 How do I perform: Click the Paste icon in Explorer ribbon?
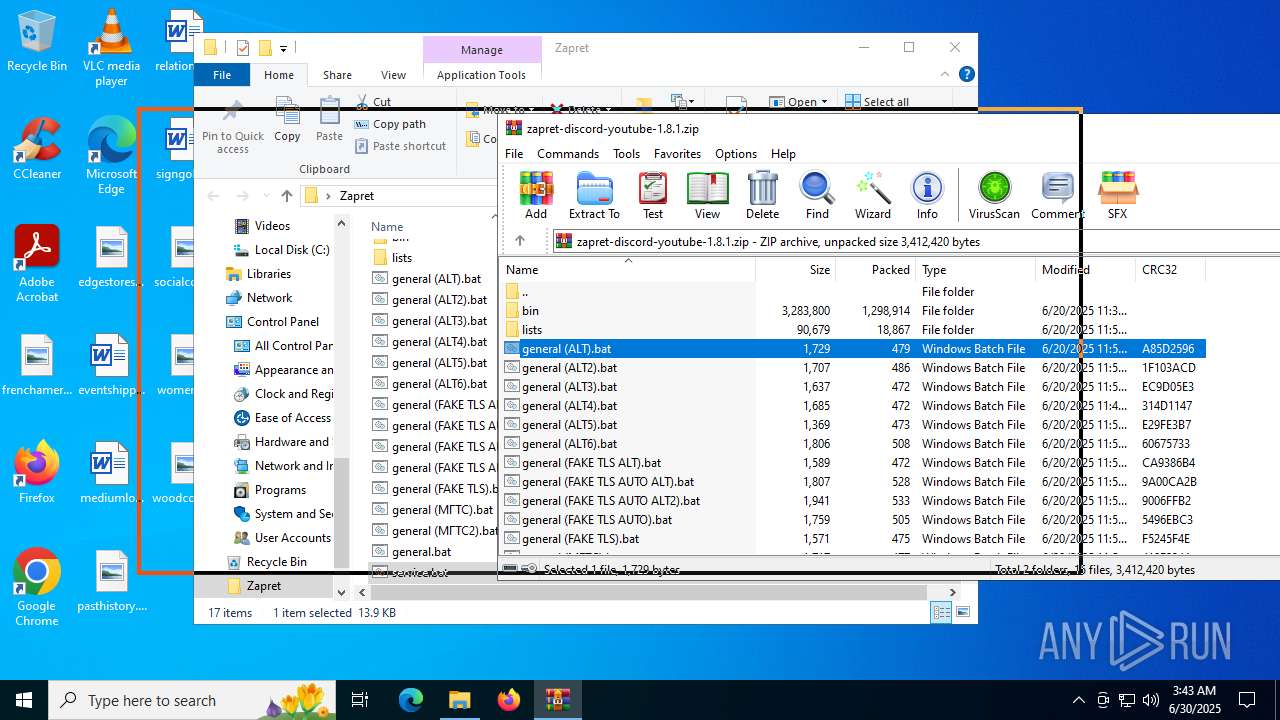coord(329,120)
